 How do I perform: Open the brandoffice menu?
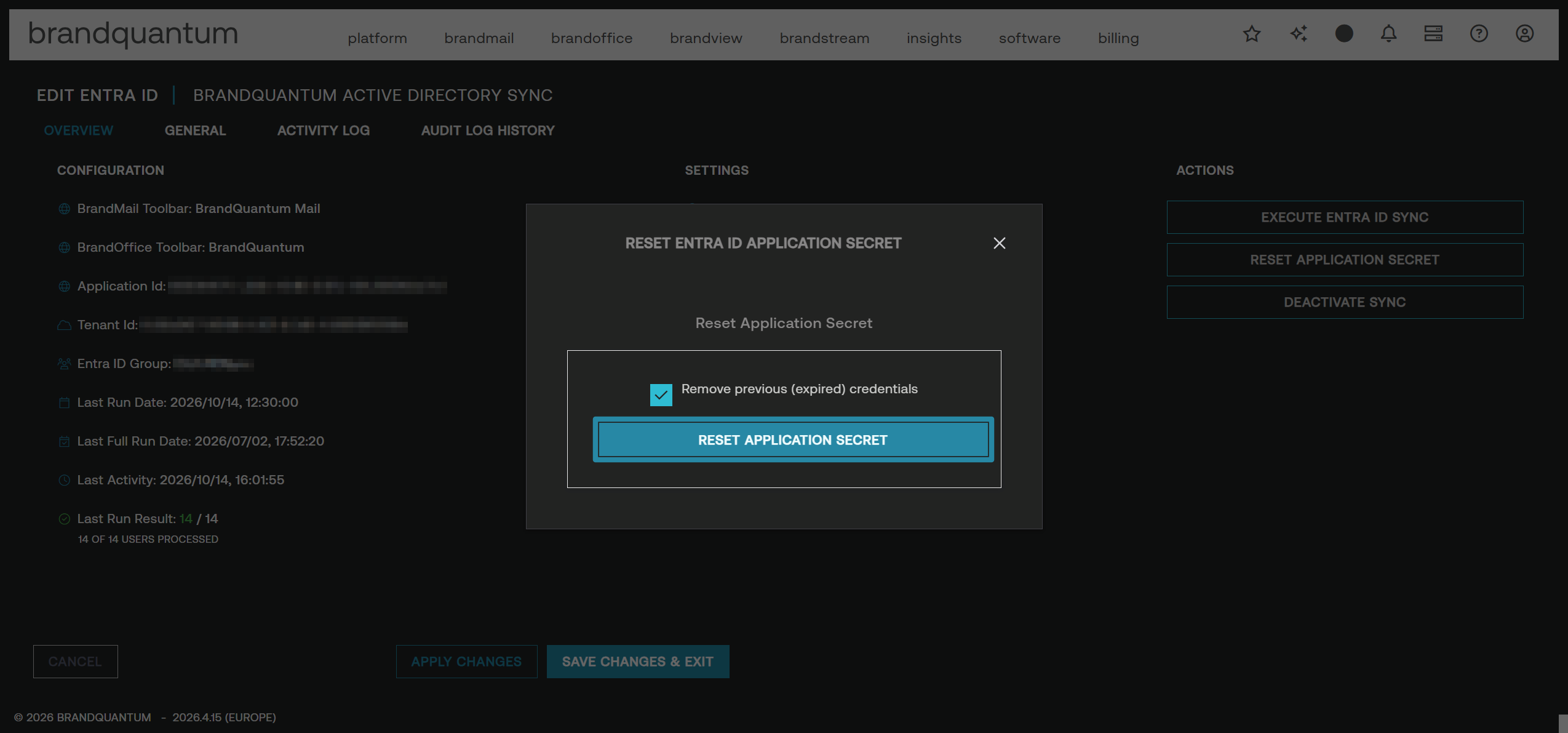coord(592,38)
